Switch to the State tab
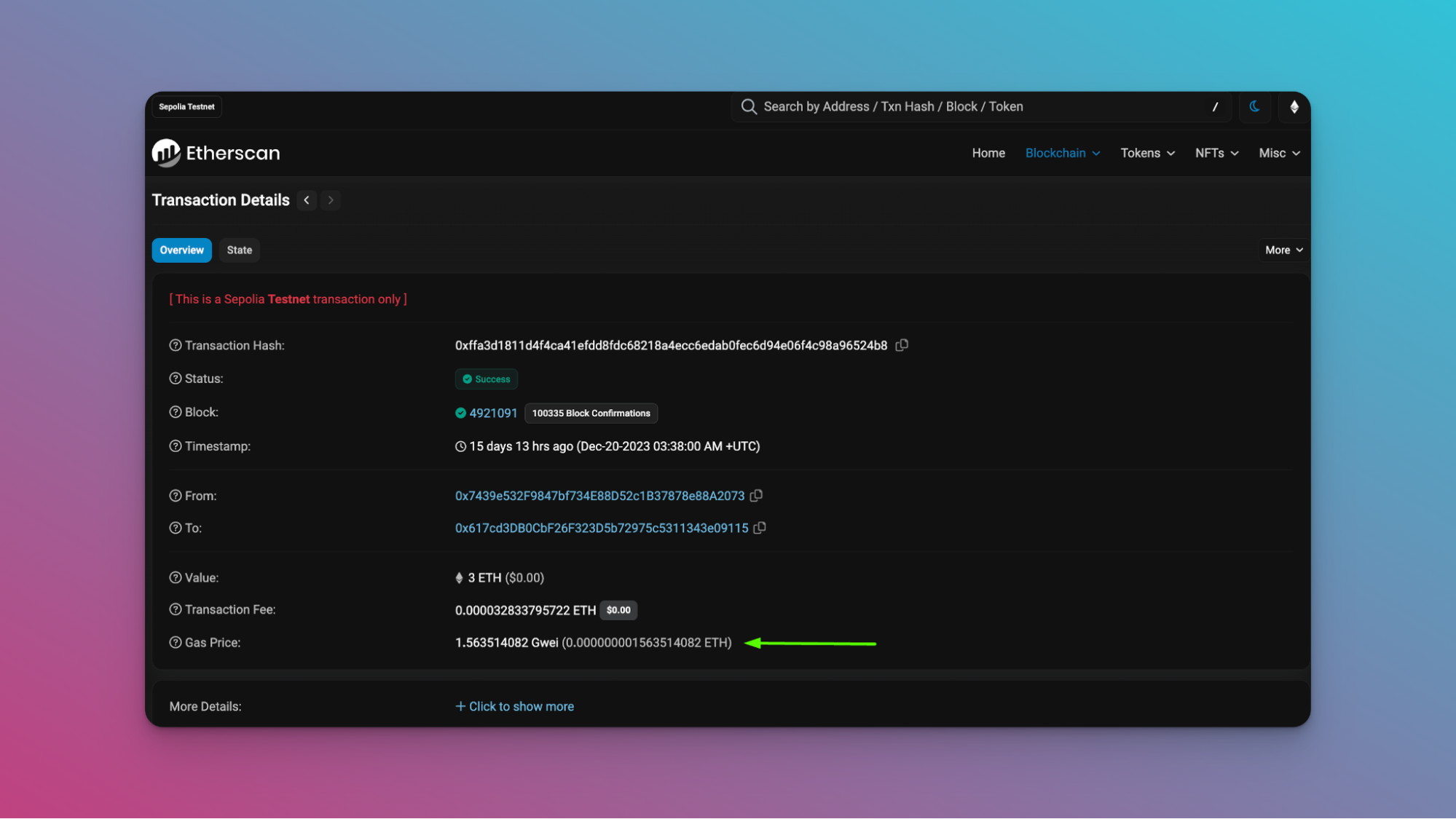This screenshot has height=819, width=1456. (x=239, y=250)
